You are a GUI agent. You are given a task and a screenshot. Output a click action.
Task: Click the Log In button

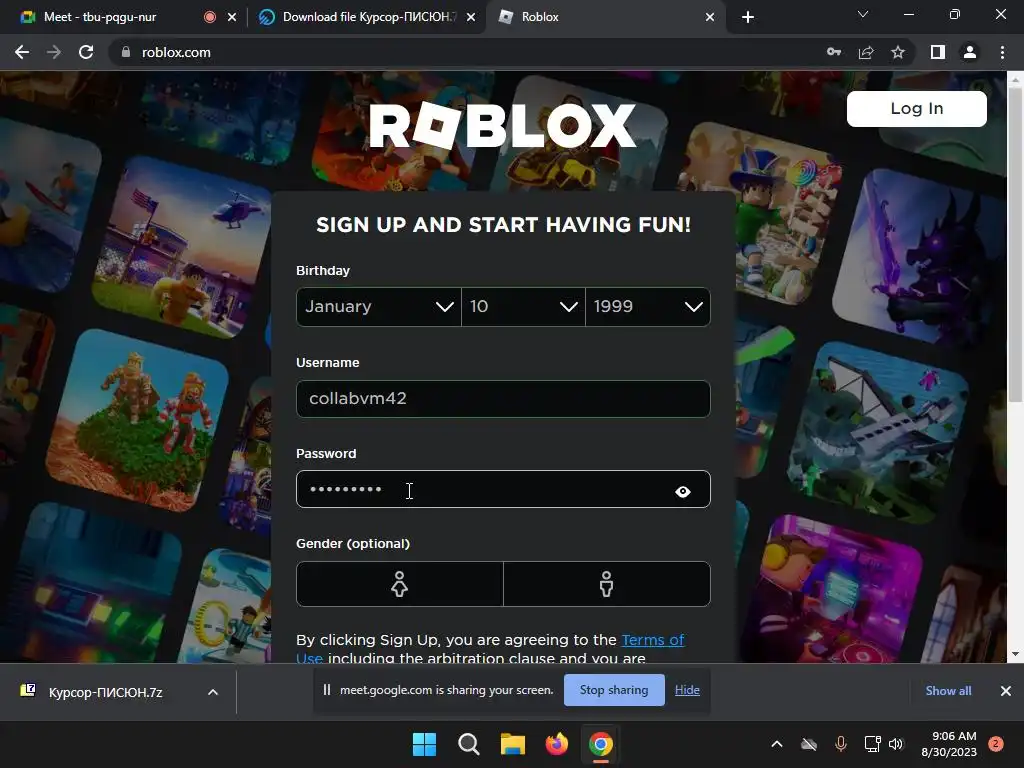tap(917, 108)
